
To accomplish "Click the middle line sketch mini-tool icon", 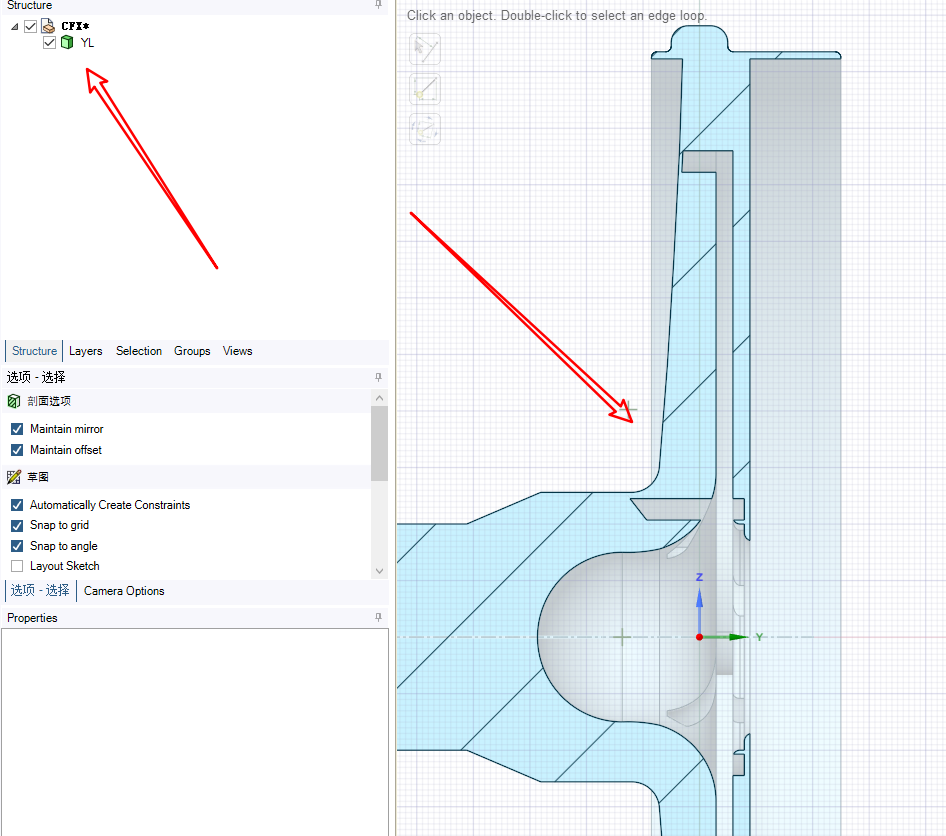I will point(425,89).
